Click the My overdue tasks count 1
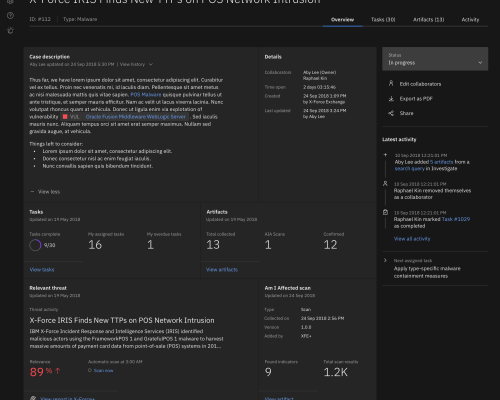Viewport: 500px width, 400px height. coord(150,245)
